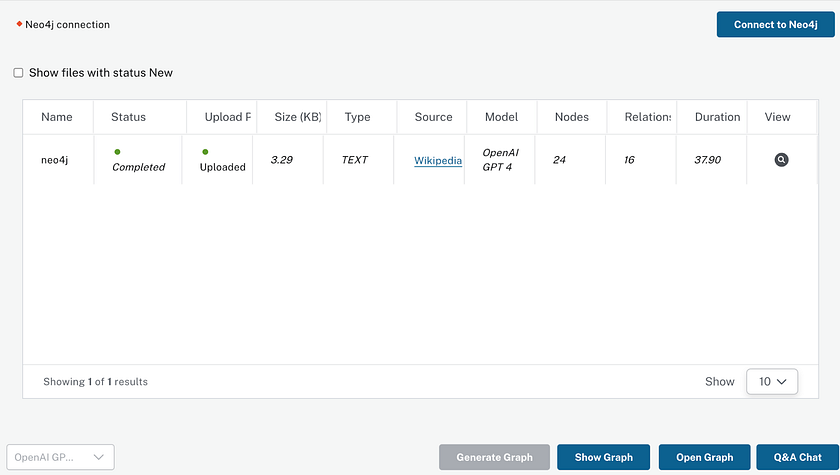Click the red Neo4j connection status indicator

point(19,24)
